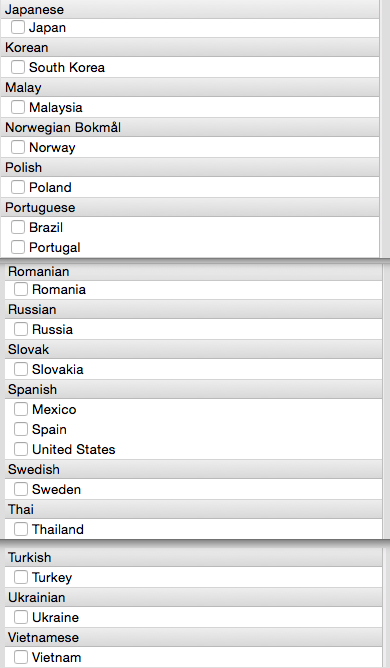Viewport: 390px width, 668px height.
Task: Tick the Malaysia checkbox
Action: tap(18, 107)
